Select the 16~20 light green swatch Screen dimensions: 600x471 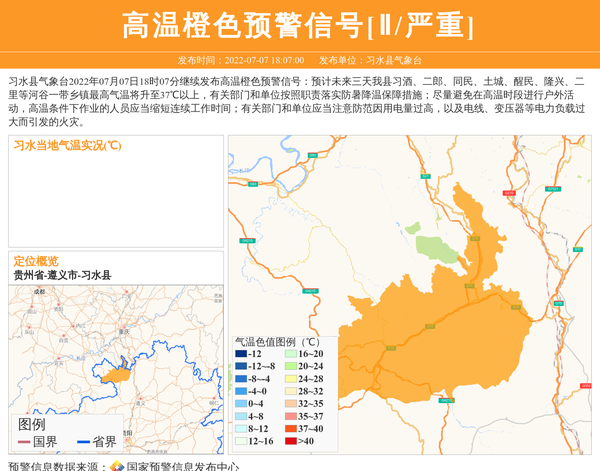coord(289,354)
